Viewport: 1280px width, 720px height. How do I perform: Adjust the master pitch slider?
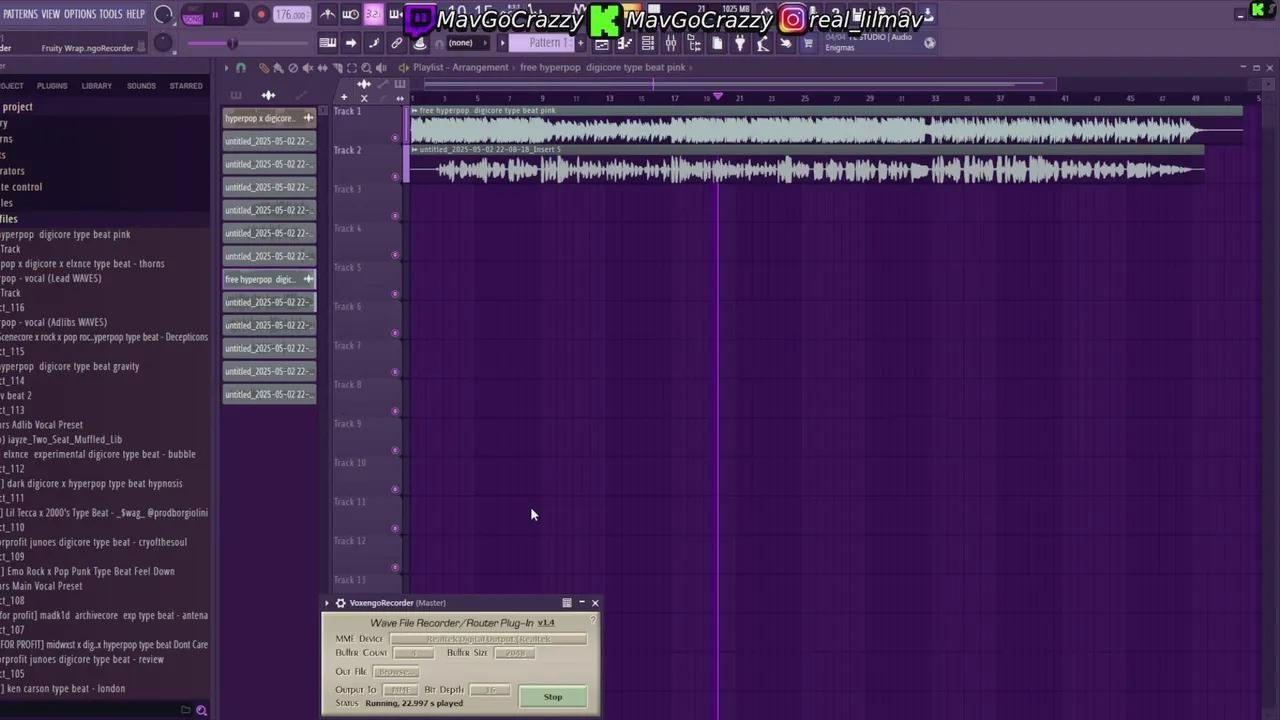(232, 43)
